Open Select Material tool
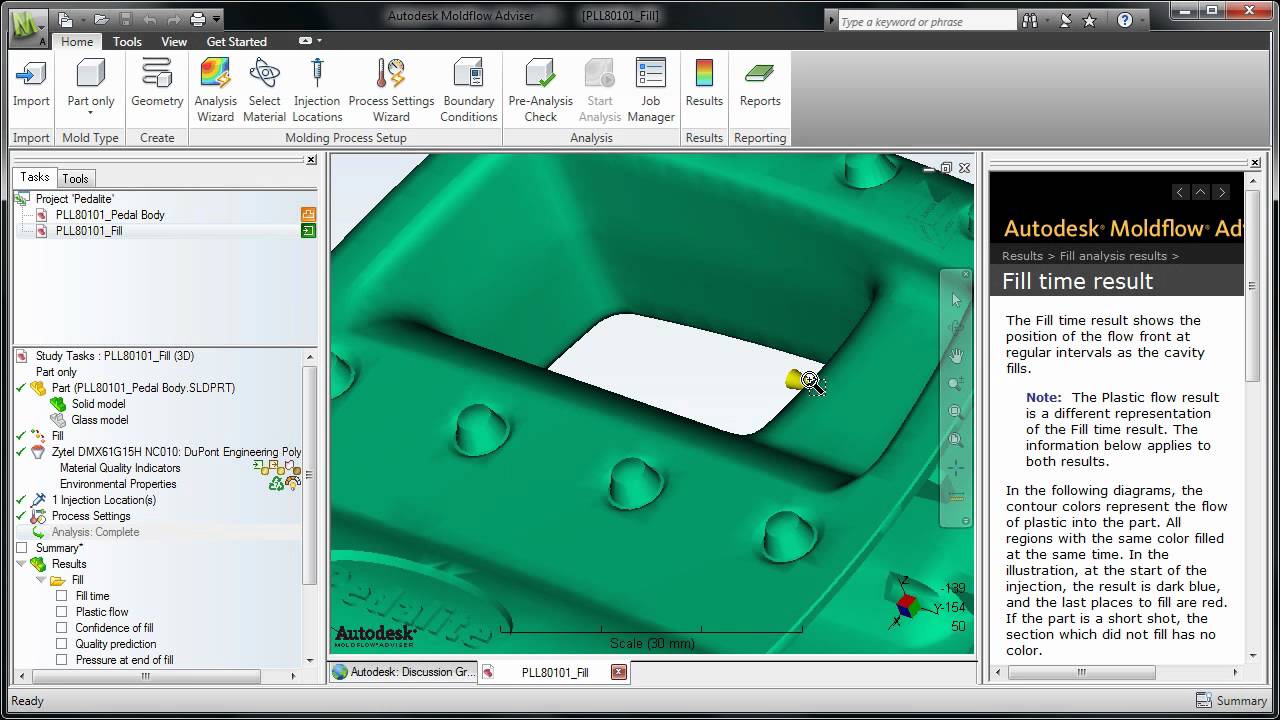 (x=264, y=90)
